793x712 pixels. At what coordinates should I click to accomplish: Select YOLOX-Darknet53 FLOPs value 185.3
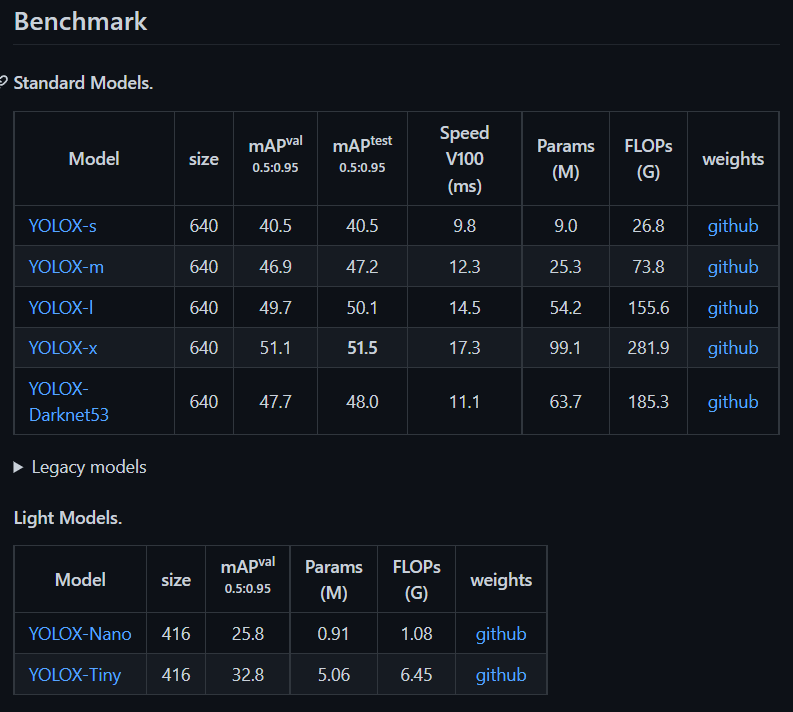[648, 402]
